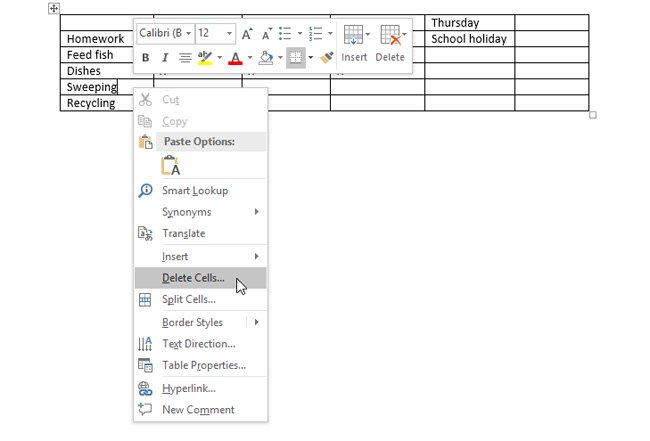Click the numbering list icon

click(315, 34)
